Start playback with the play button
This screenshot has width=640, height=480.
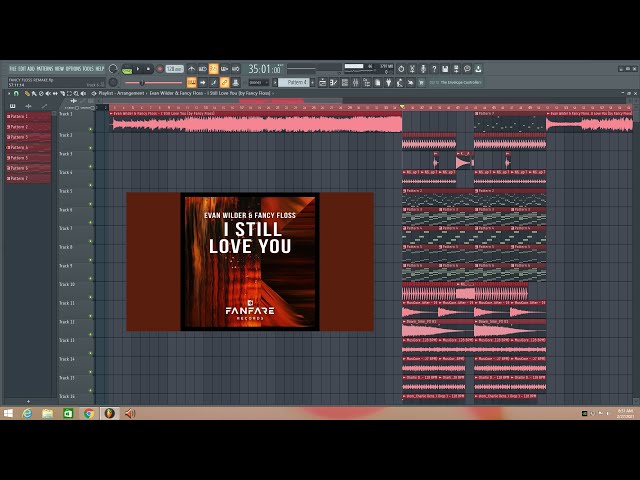click(x=138, y=69)
